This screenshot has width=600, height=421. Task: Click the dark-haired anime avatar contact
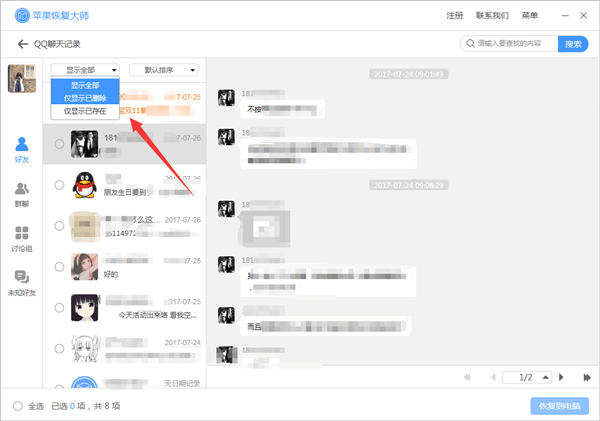click(85, 308)
